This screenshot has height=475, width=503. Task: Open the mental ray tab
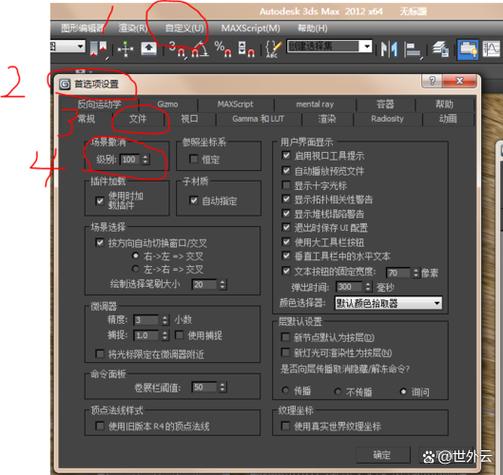pyautogui.click(x=315, y=104)
